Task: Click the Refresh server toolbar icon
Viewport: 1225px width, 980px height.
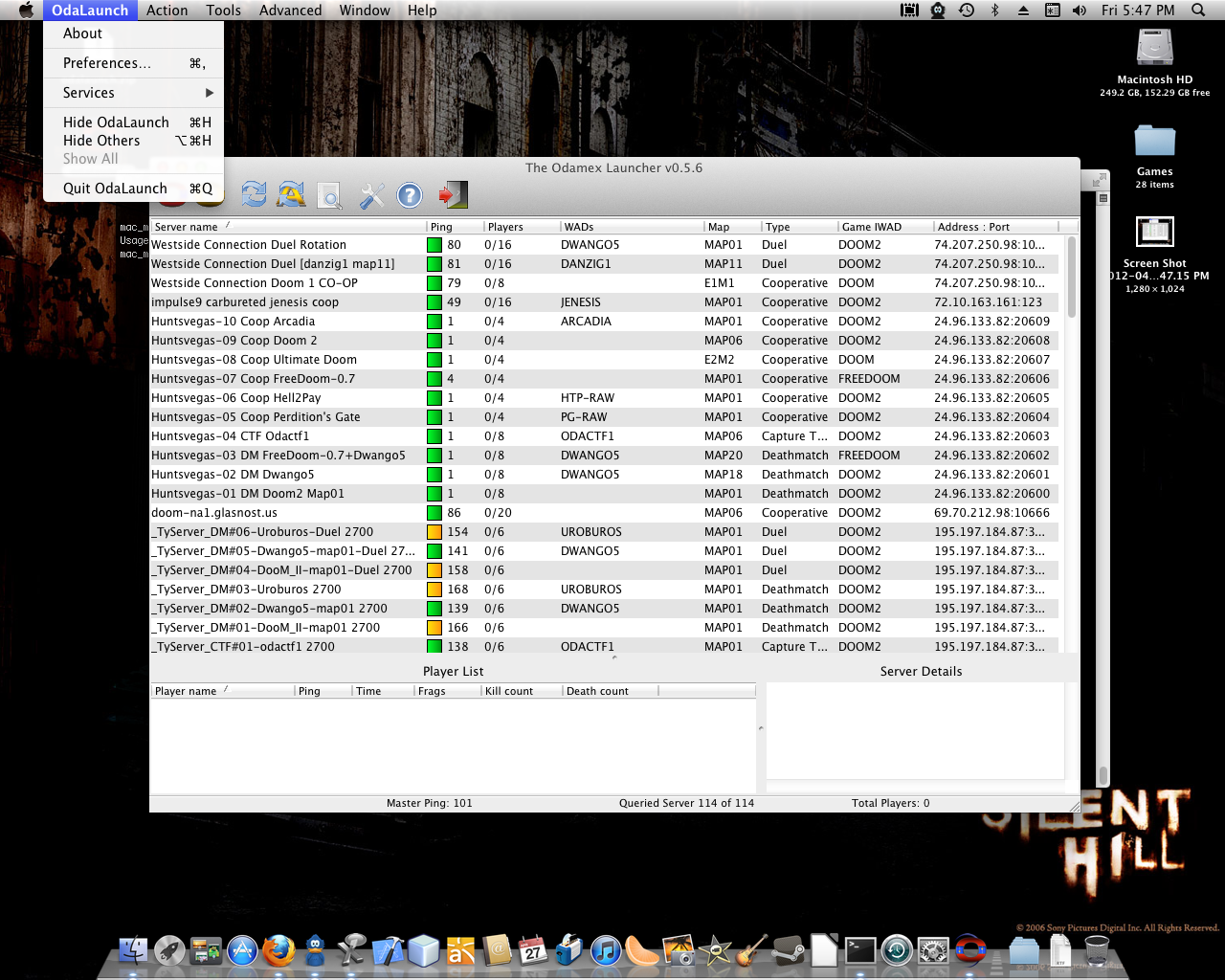Action: (x=254, y=194)
